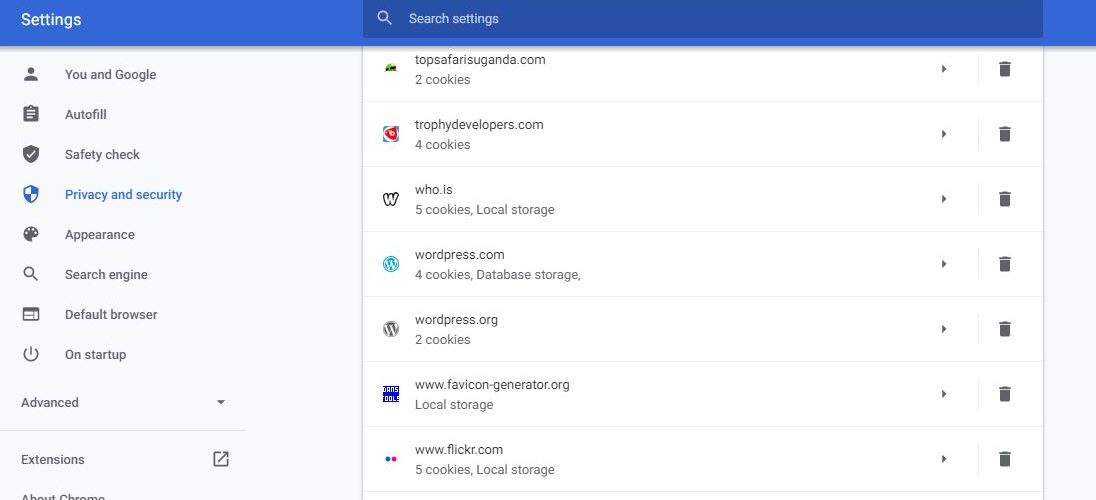Expand who.is cookie details arrow
The image size is (1096, 500).
[944, 199]
